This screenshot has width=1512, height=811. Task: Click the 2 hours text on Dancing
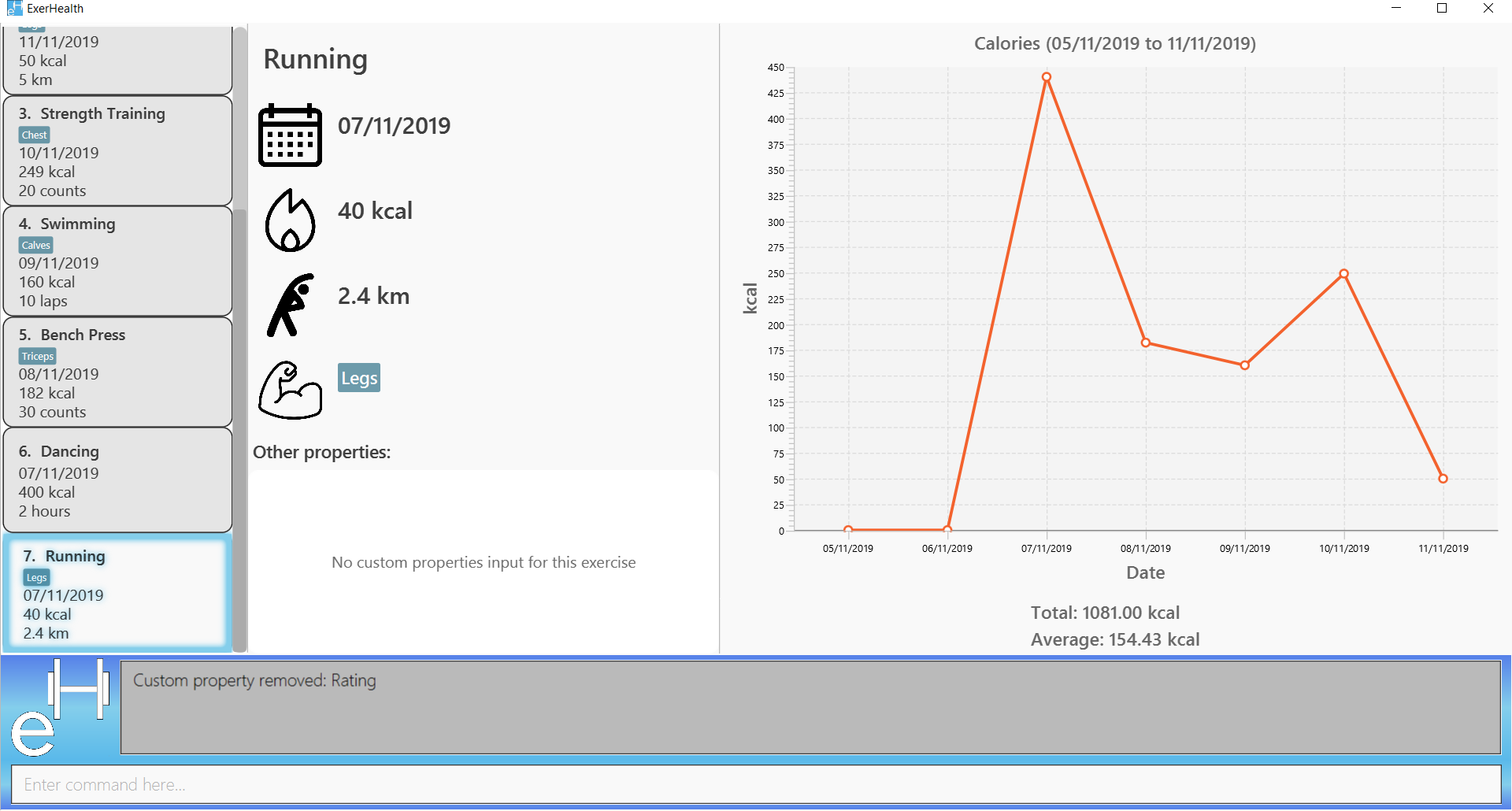45,511
